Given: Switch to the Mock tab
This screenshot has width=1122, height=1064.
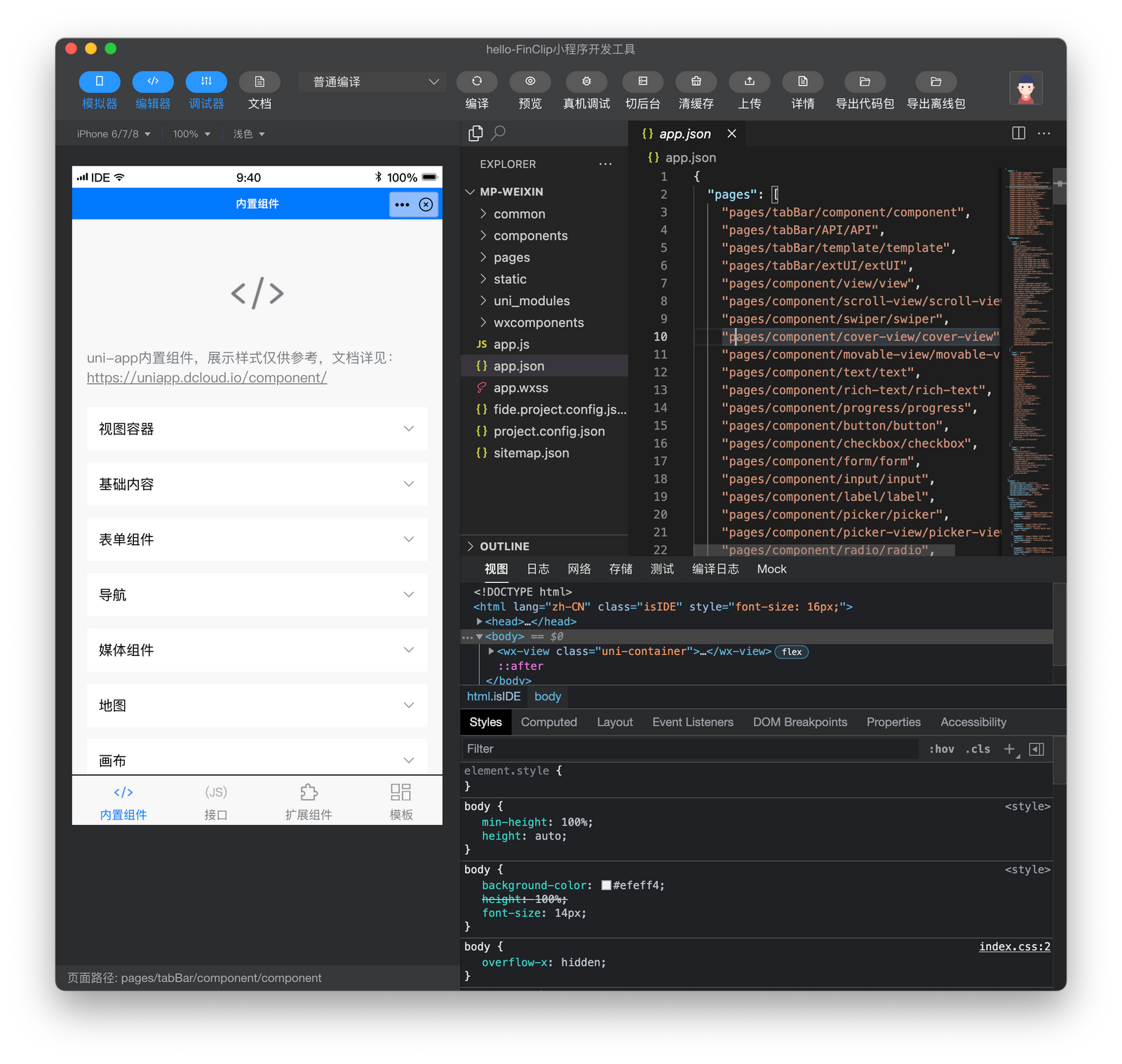Looking at the screenshot, I should pyautogui.click(x=771, y=569).
